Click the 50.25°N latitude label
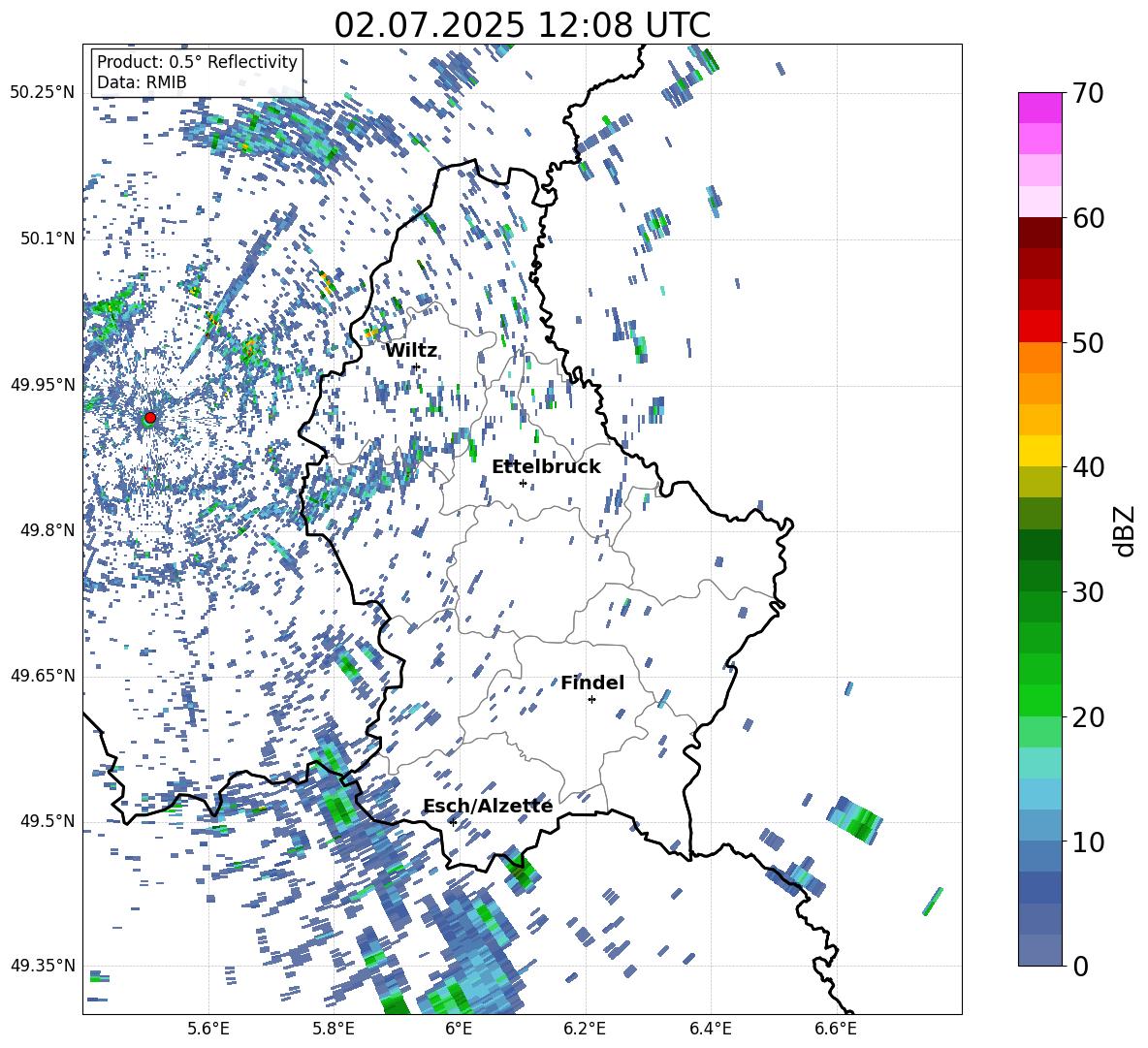This screenshot has height=1048, width=1148. pos(43,93)
